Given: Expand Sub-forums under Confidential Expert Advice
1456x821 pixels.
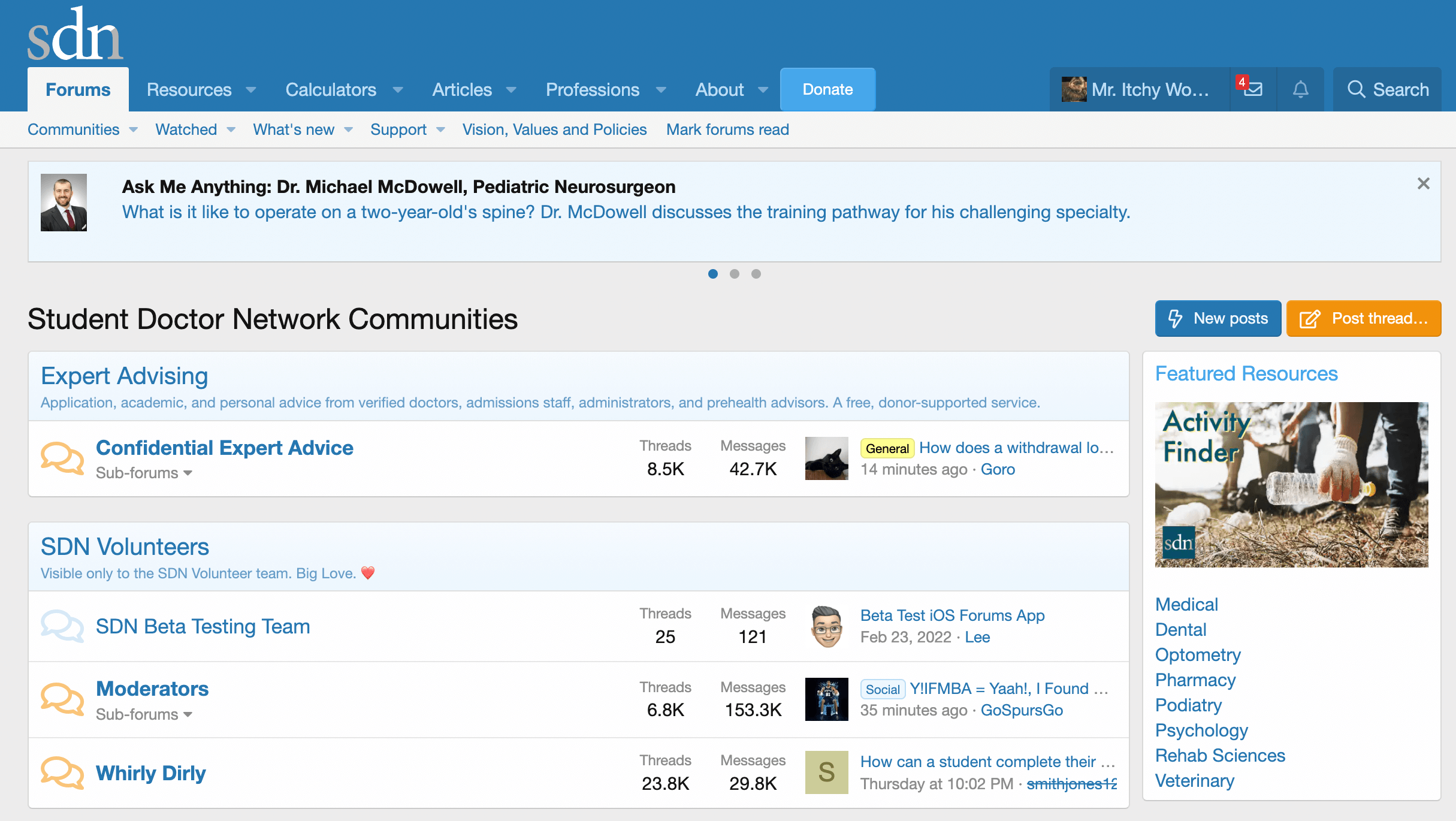Looking at the screenshot, I should point(144,473).
